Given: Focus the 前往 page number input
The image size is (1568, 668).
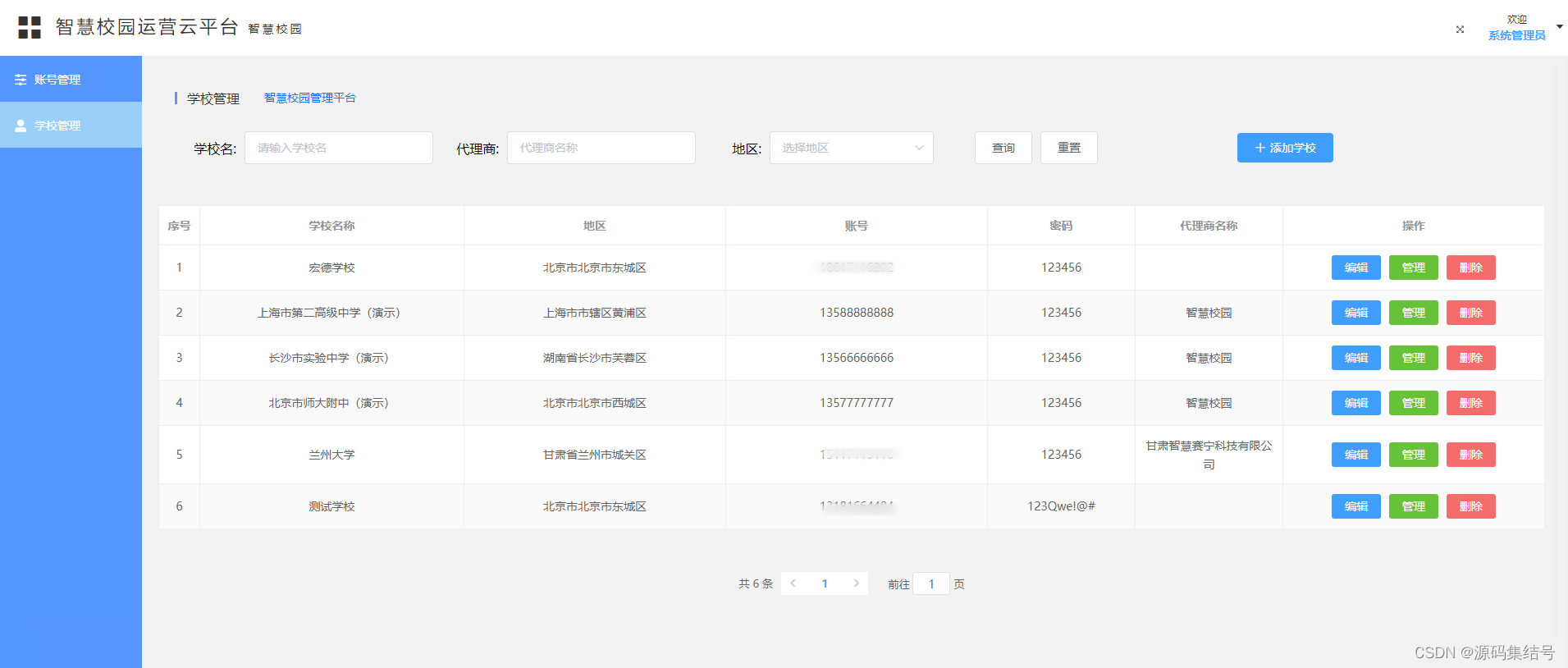Looking at the screenshot, I should click(x=931, y=583).
